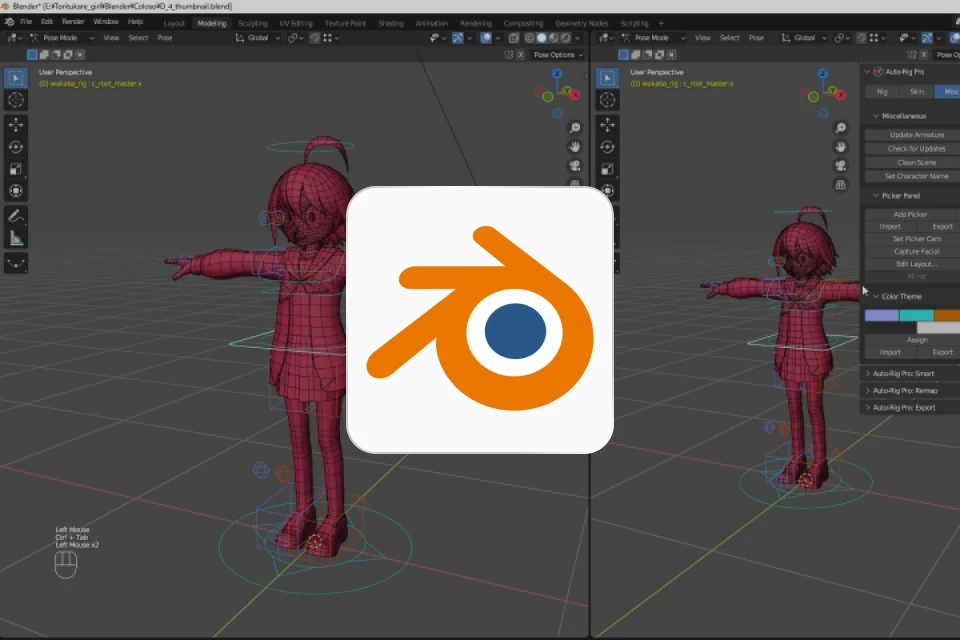Collapse the Color Theme section
Image resolution: width=960 pixels, height=640 pixels.
click(x=876, y=296)
